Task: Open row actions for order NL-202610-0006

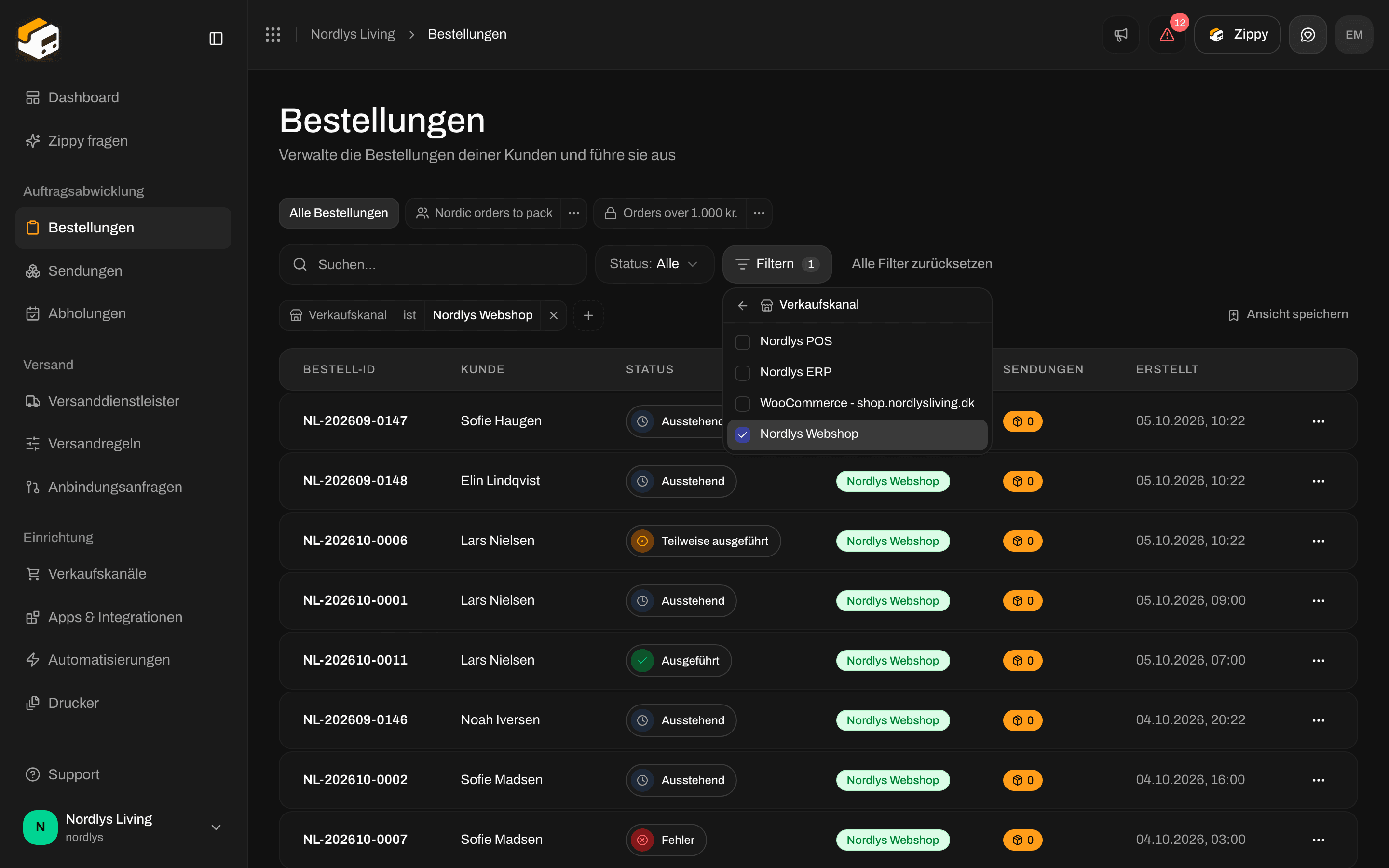Action: [x=1319, y=541]
